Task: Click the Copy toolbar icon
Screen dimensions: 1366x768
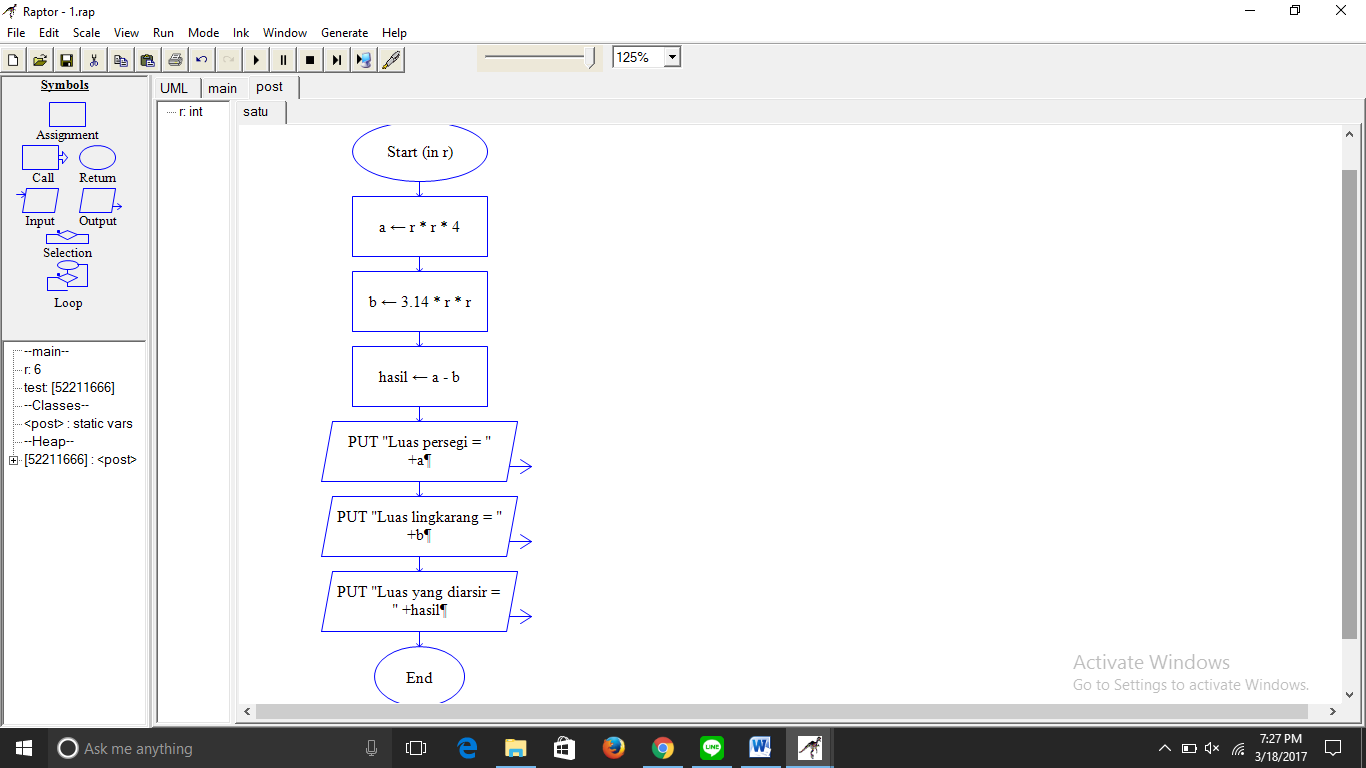Action: coord(121,60)
